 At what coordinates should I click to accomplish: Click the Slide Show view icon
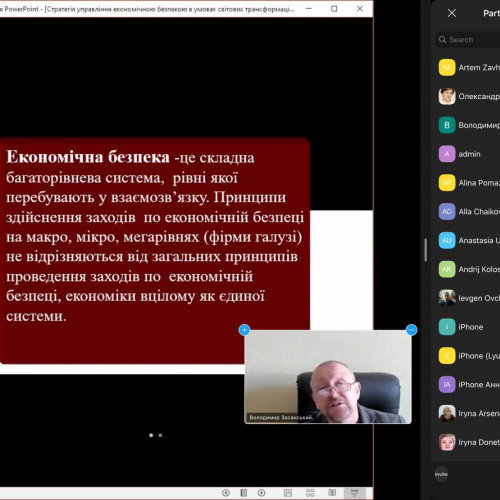(354, 493)
